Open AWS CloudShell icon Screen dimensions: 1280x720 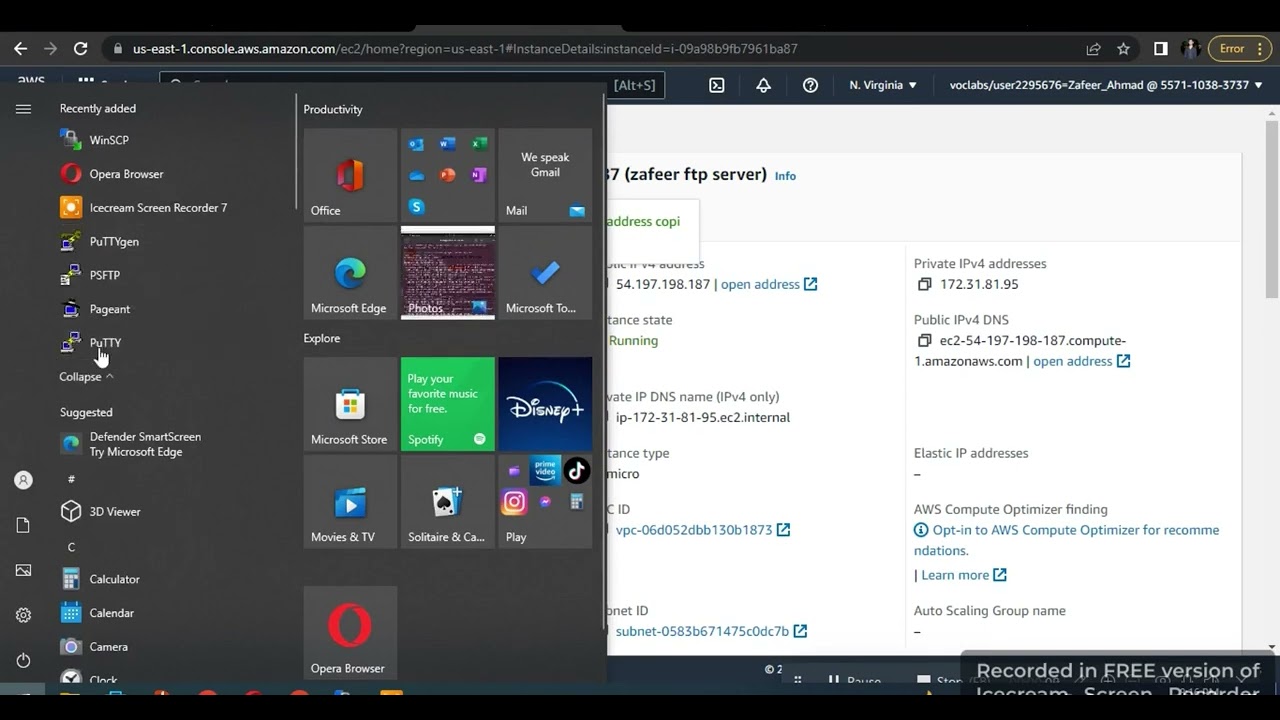717,85
